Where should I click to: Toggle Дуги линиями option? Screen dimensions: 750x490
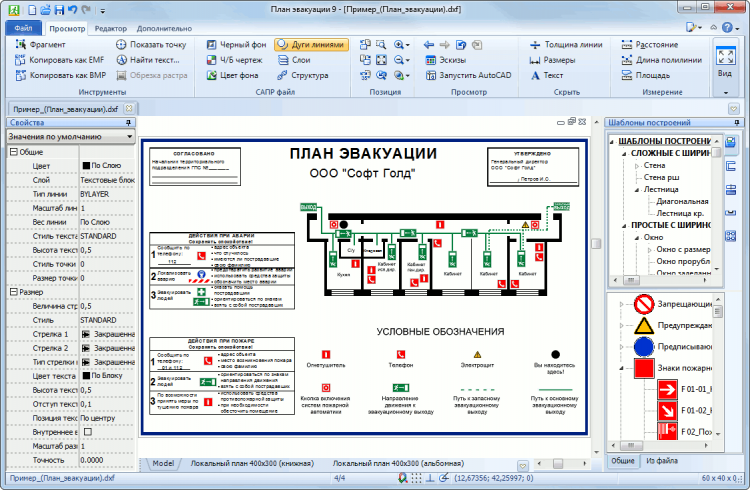(x=311, y=45)
